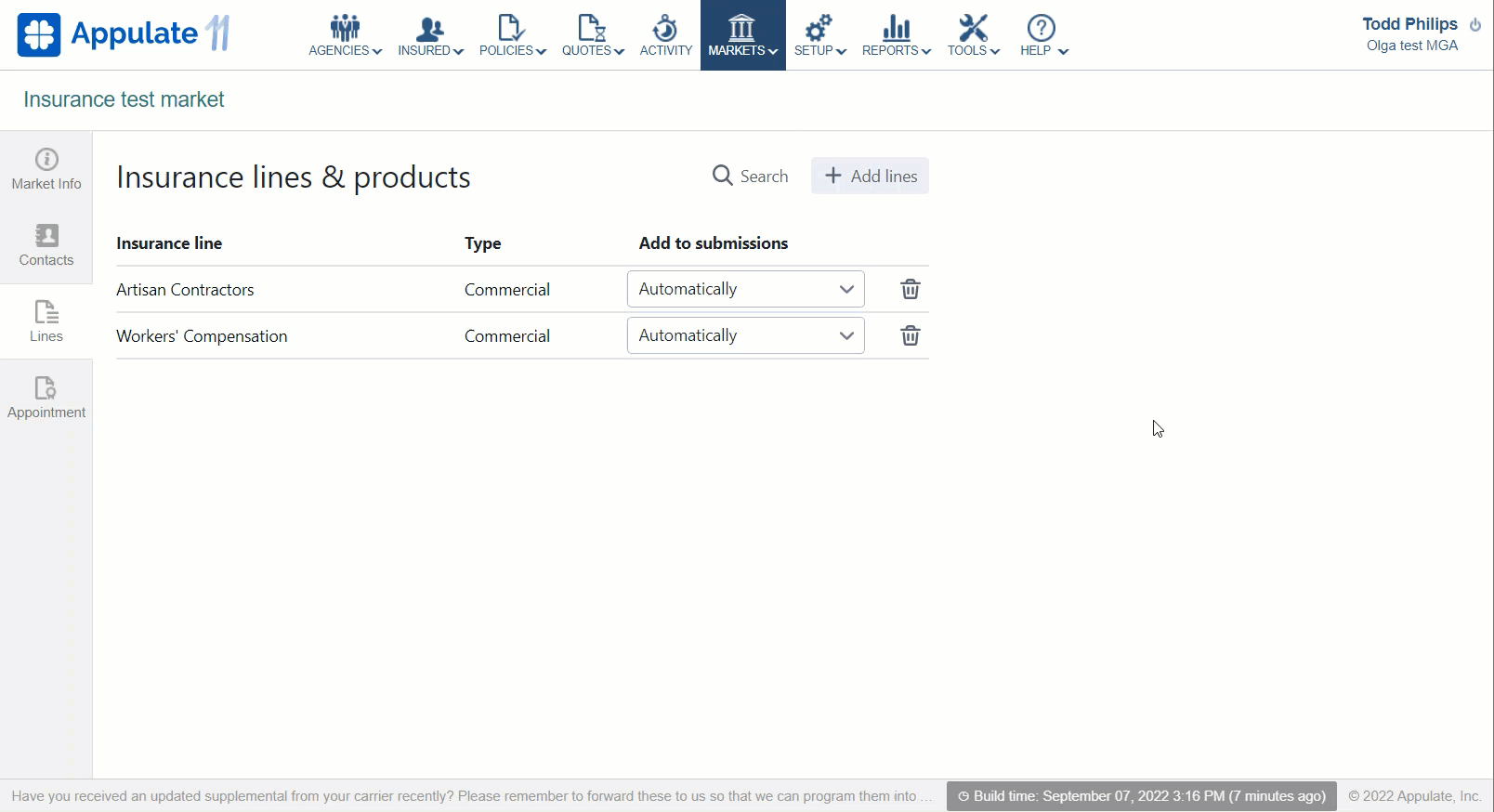The image size is (1494, 812).
Task: Click the power logout icon beside Todd Philips
Action: [x=1475, y=25]
